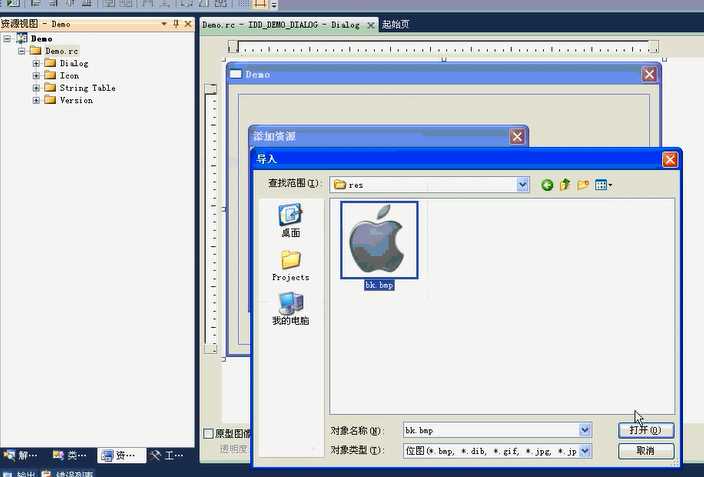Open the Desktop (桌面) shortcut

tap(290, 220)
